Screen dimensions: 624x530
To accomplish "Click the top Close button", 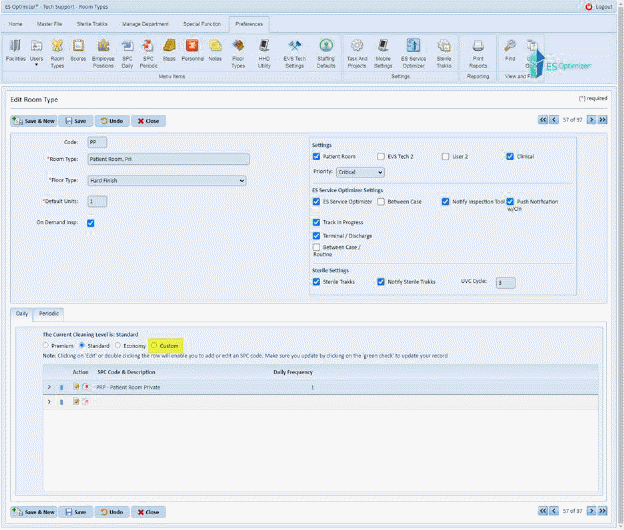I will tap(148, 121).
